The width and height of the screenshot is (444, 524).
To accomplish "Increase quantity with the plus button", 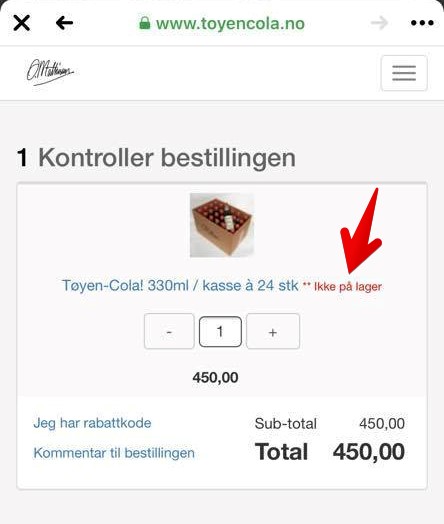I will 273,331.
